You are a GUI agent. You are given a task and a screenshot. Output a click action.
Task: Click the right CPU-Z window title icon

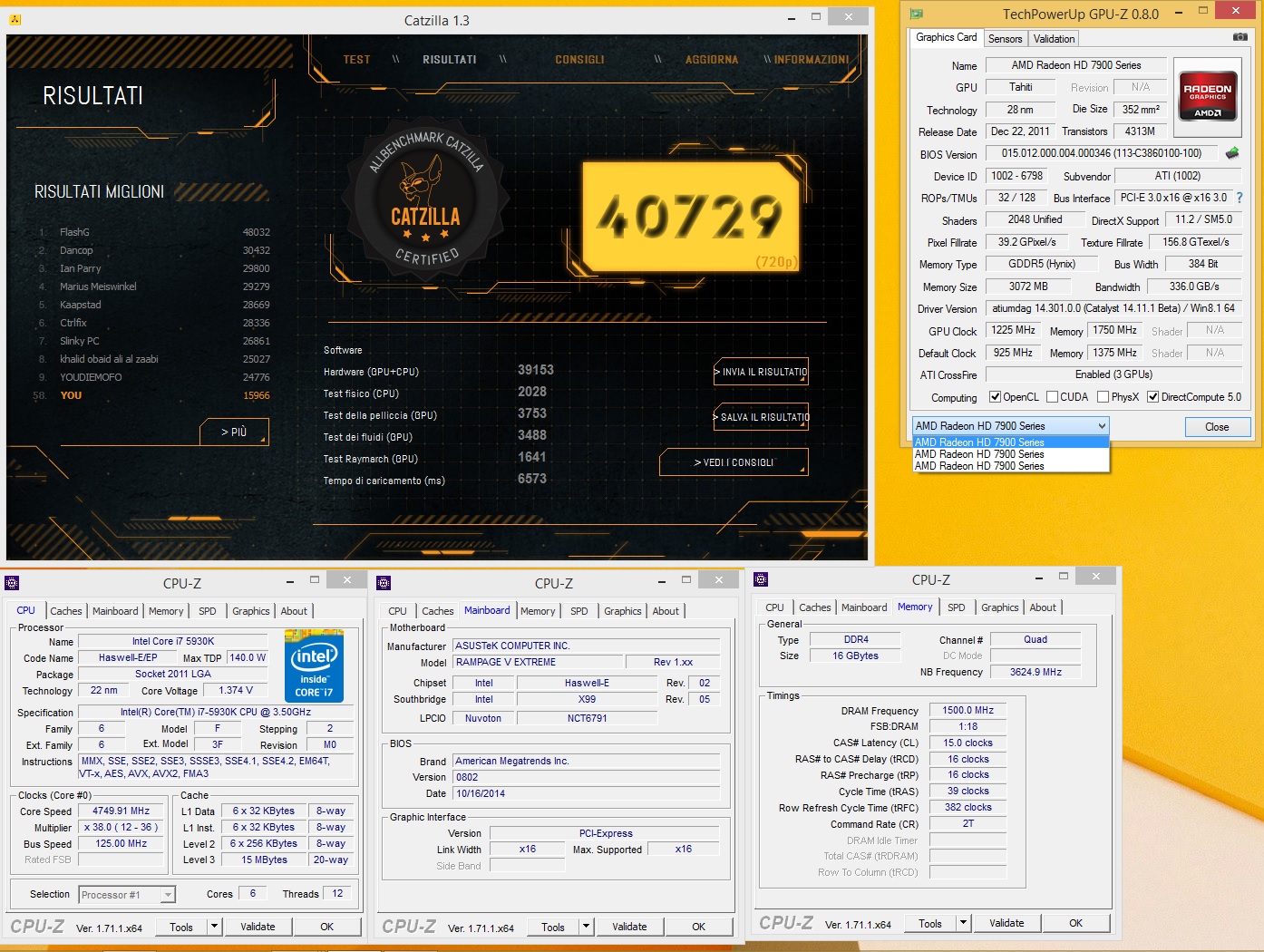761,579
